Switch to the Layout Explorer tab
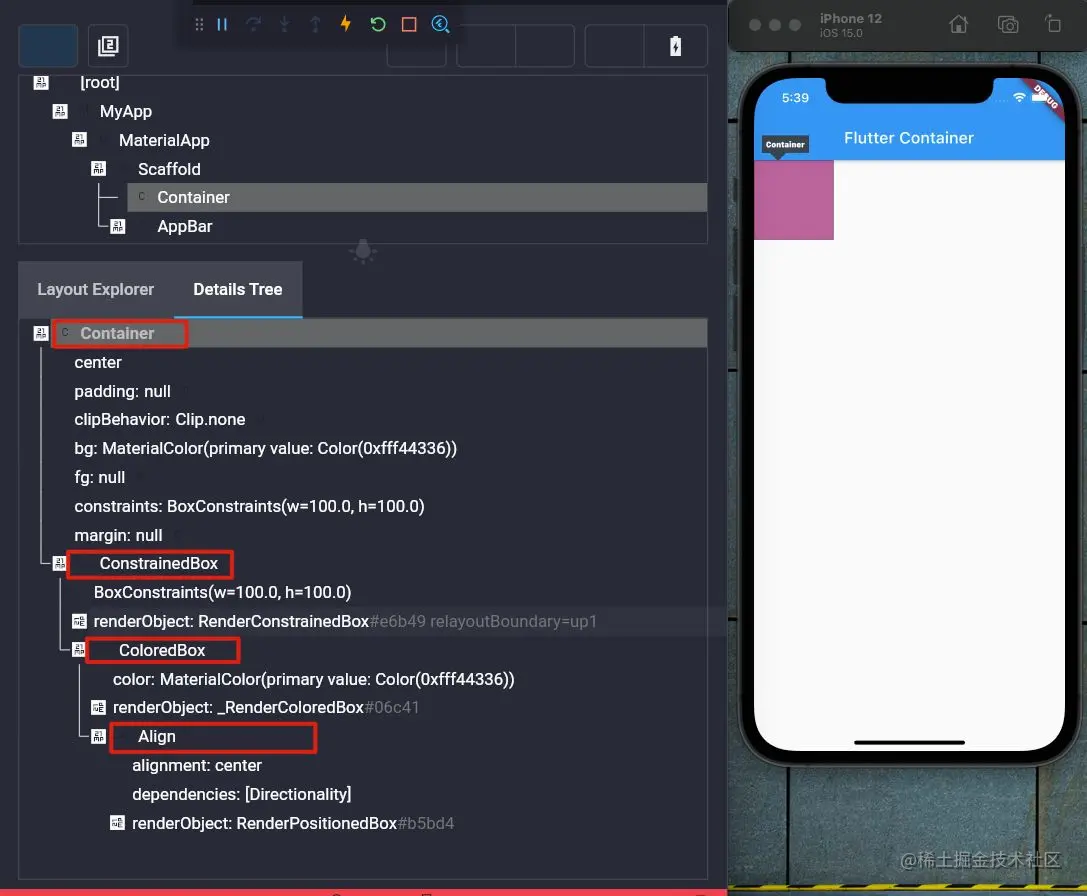The height and width of the screenshot is (896, 1087). [x=95, y=289]
